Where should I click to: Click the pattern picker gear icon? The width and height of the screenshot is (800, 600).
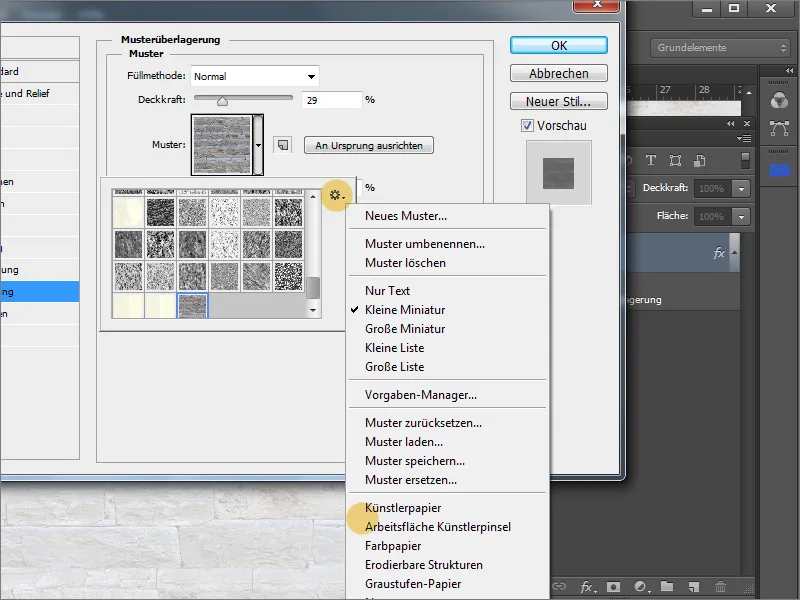click(x=336, y=195)
